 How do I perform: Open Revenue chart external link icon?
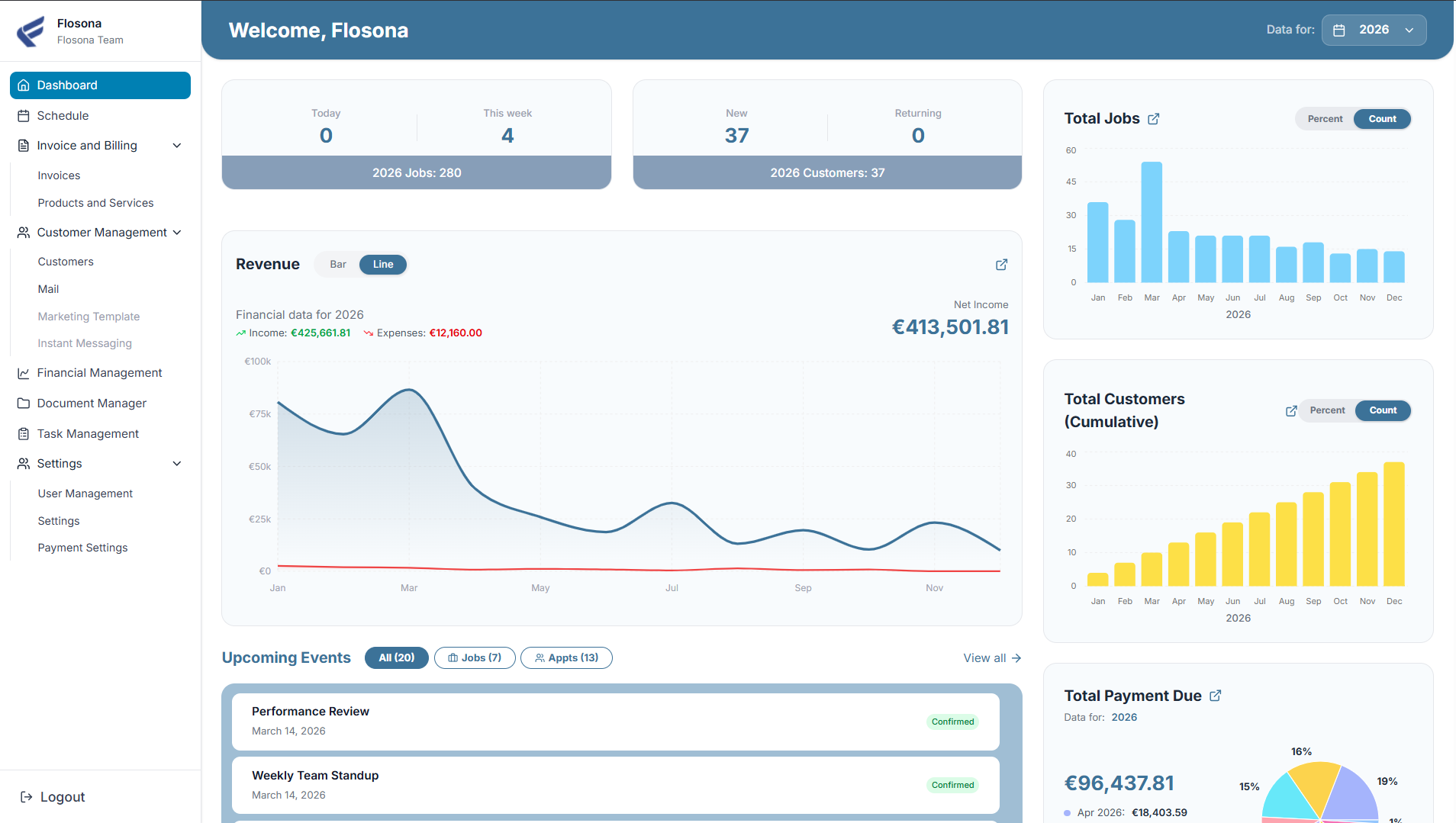[1002, 265]
